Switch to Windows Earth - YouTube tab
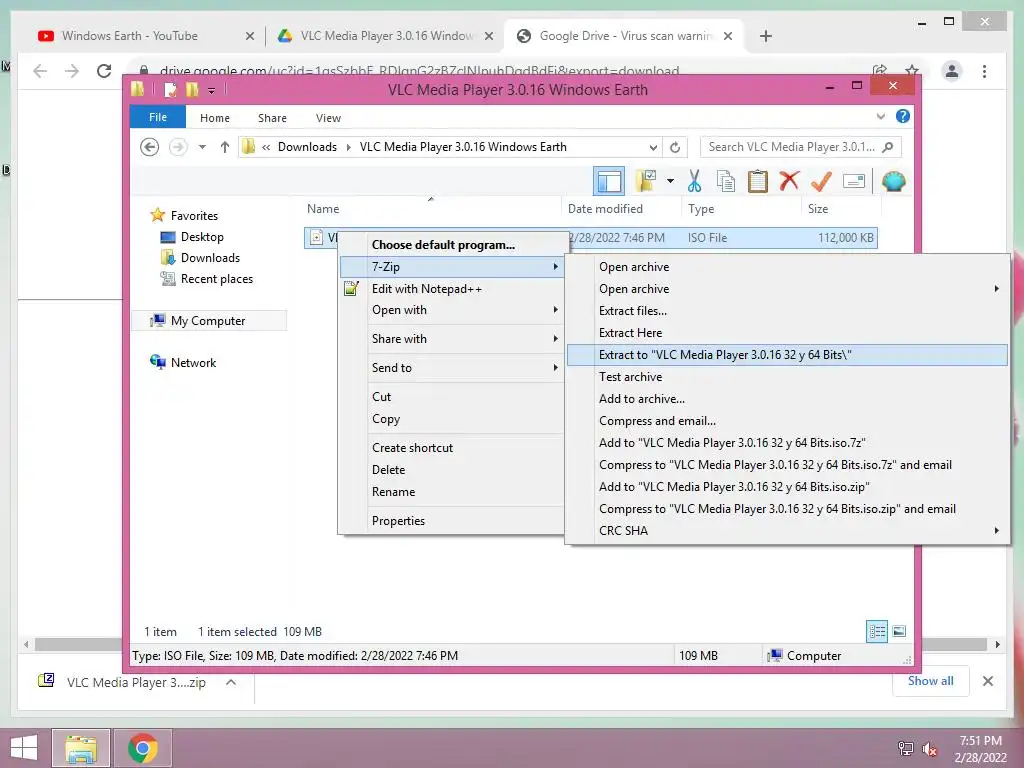 click(131, 36)
